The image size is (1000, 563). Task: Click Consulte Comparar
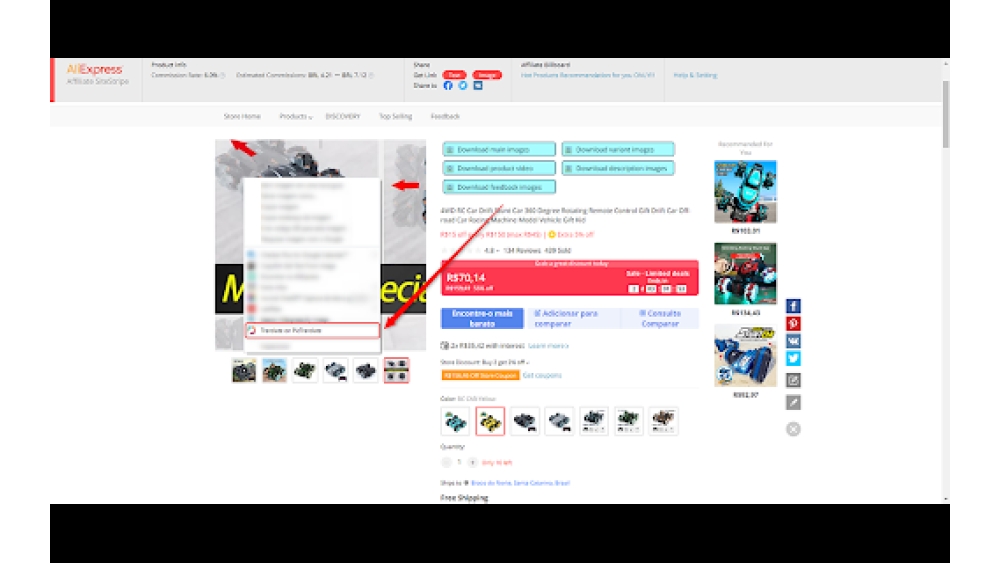pos(660,318)
